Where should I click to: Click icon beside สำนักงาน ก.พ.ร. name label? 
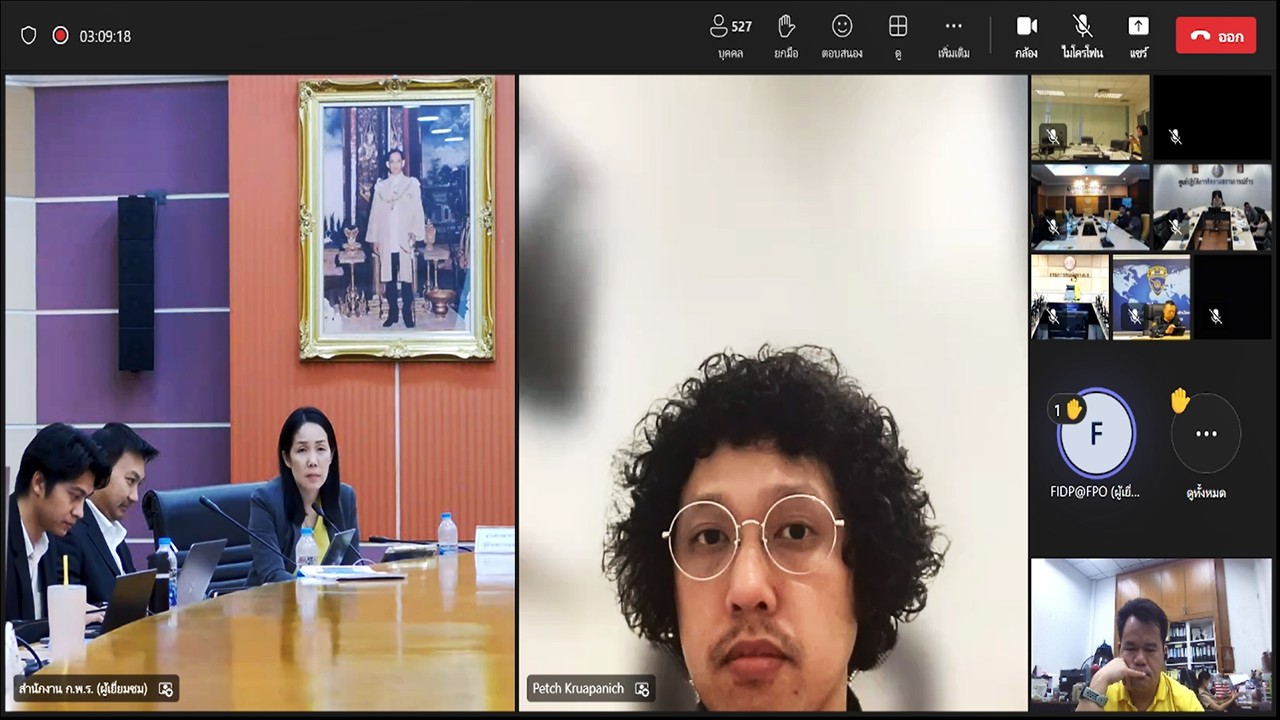[x=166, y=689]
